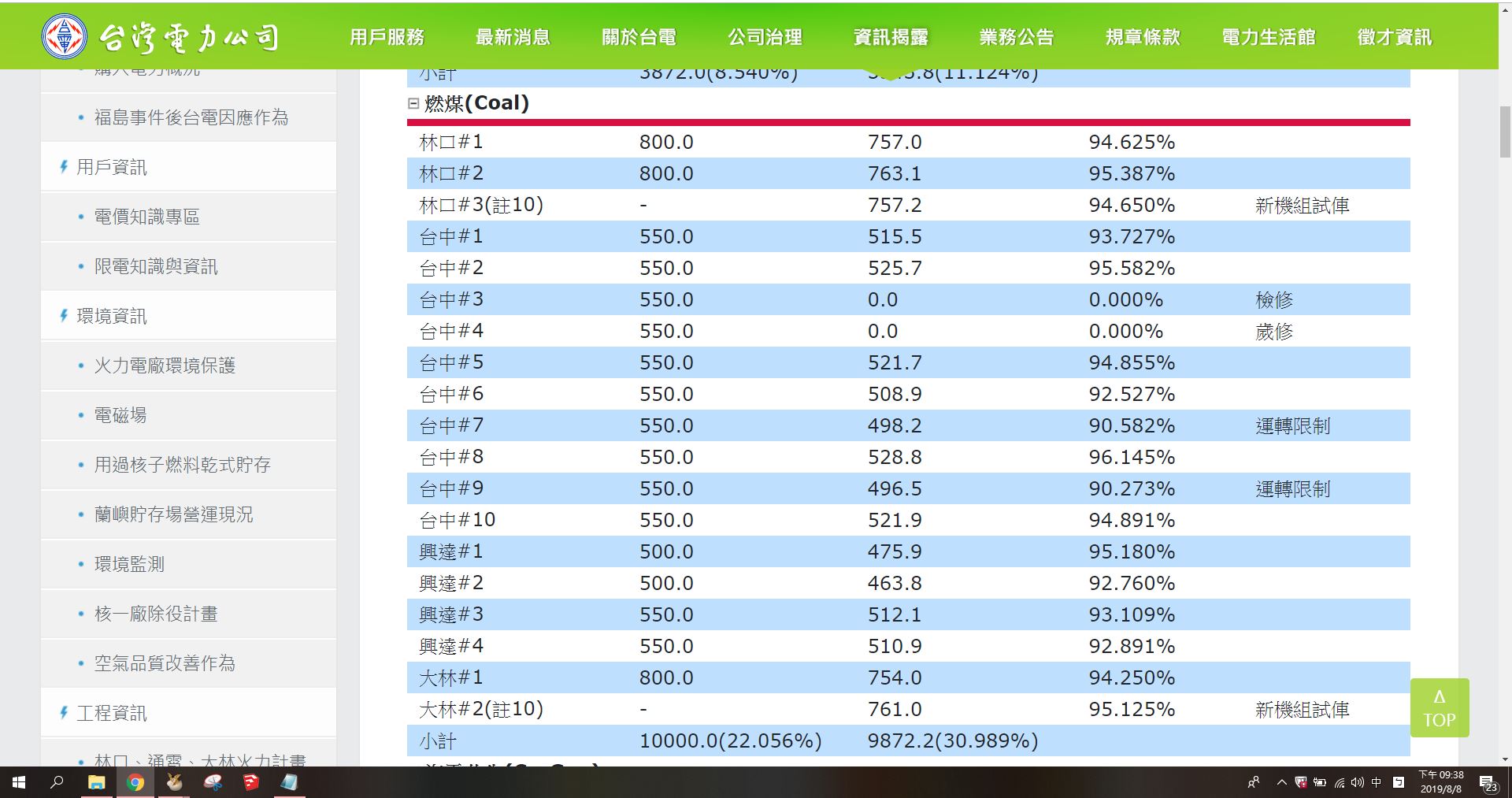Click the 林口#3(註10) row name
The image size is (1512, 798).
point(481,206)
